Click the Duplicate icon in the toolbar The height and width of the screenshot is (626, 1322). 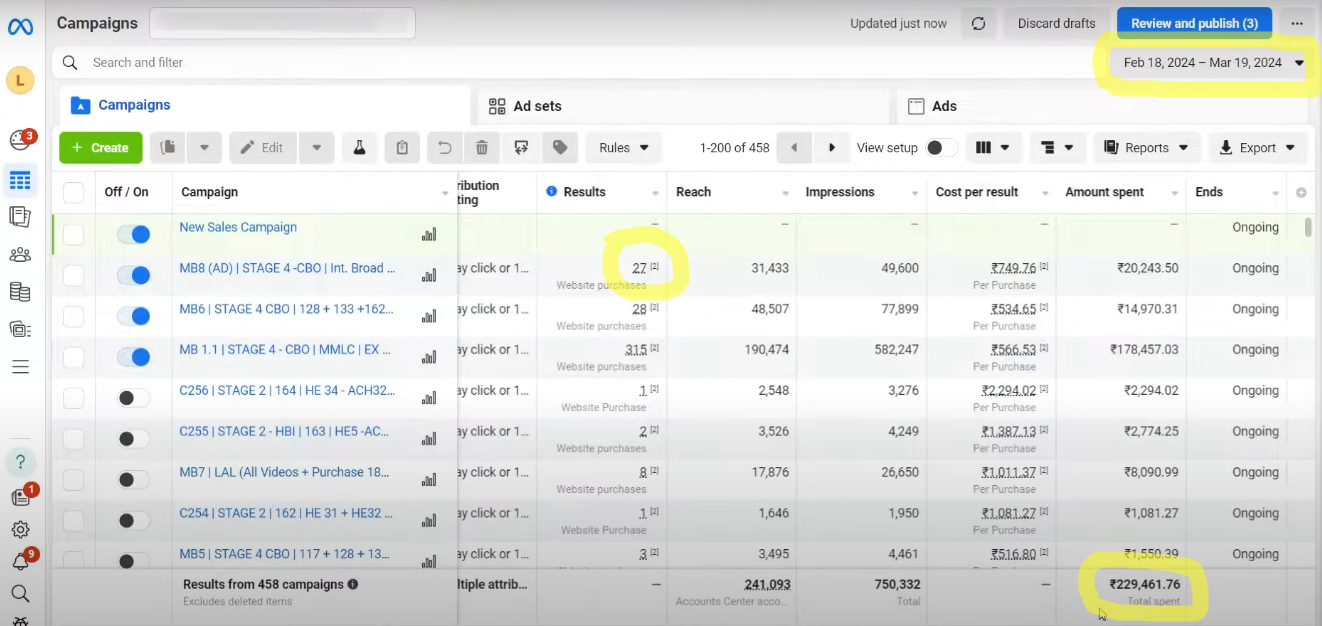pos(168,148)
